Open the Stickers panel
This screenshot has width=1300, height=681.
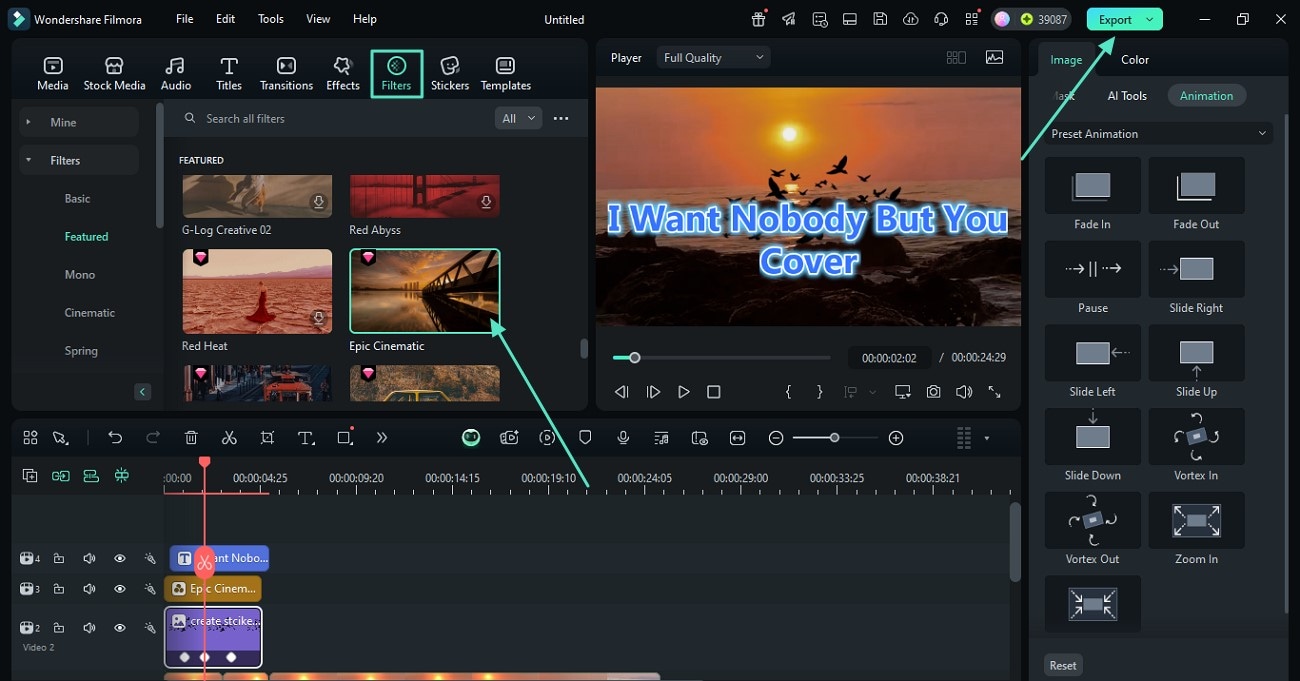(x=449, y=74)
